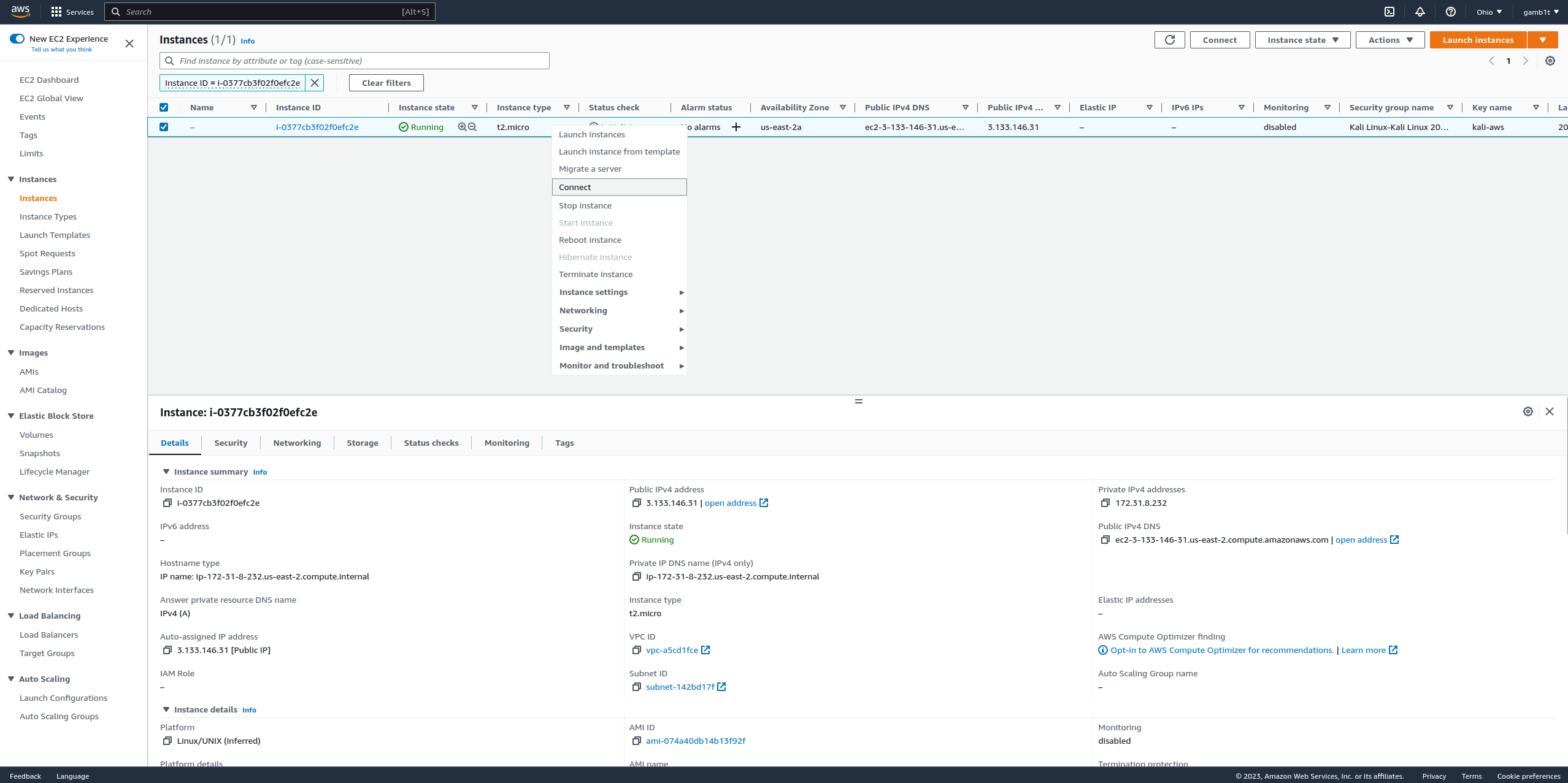The height and width of the screenshot is (783, 1568).
Task: Deselect instance i-0377cb3f02f0efc2e row checkbox
Action: click(164, 127)
